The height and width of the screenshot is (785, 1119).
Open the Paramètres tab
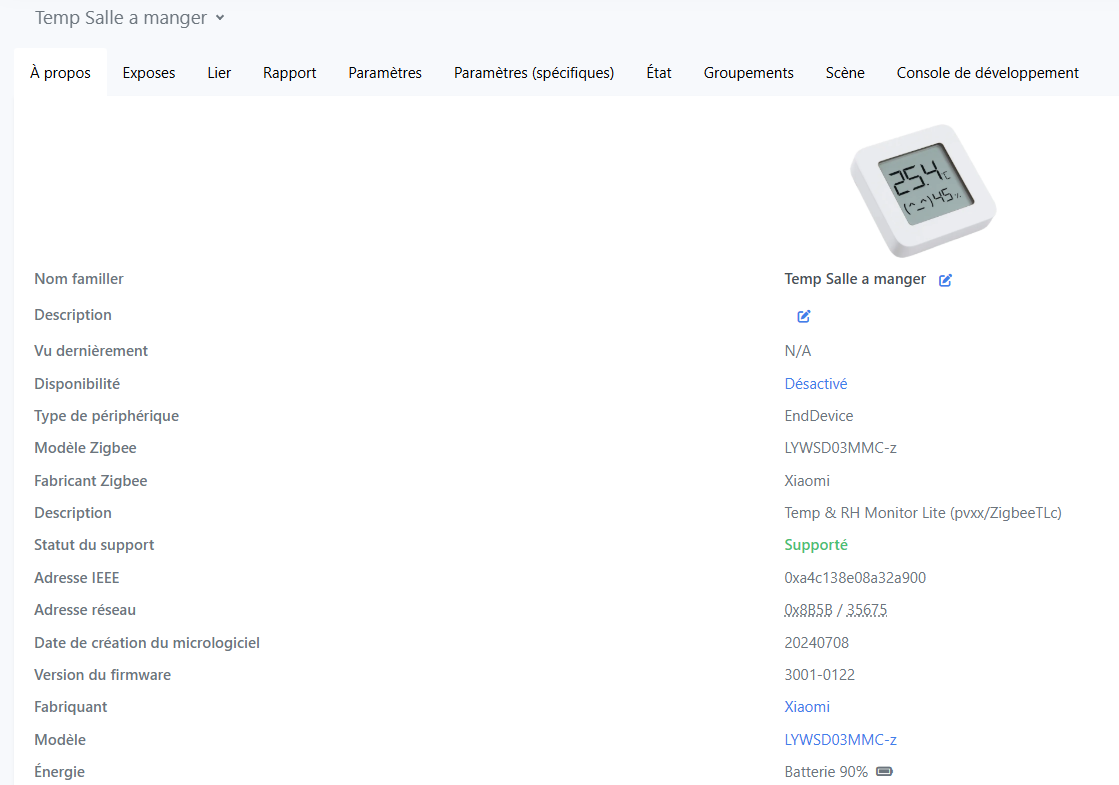click(385, 73)
